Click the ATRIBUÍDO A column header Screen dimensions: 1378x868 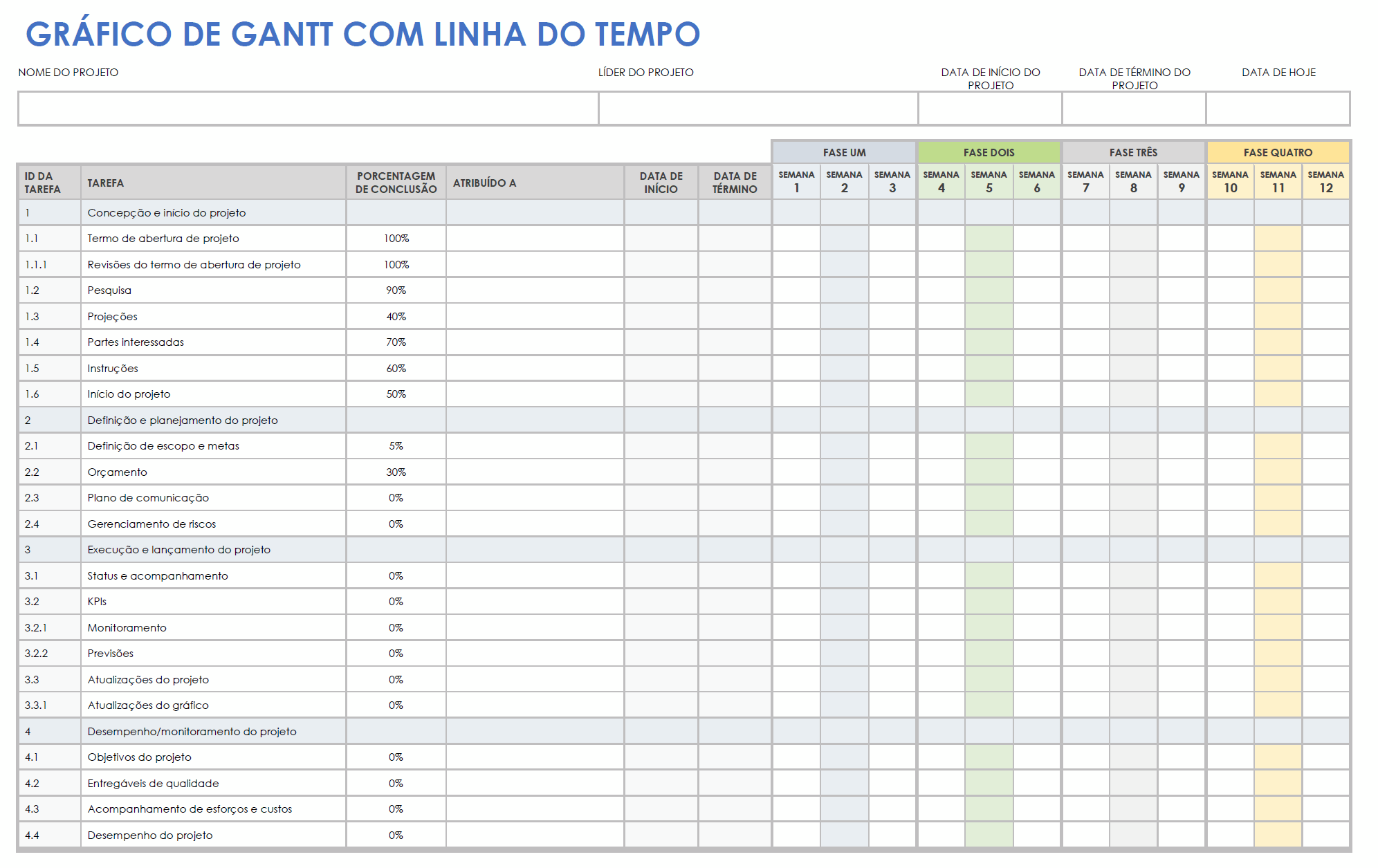[535, 183]
